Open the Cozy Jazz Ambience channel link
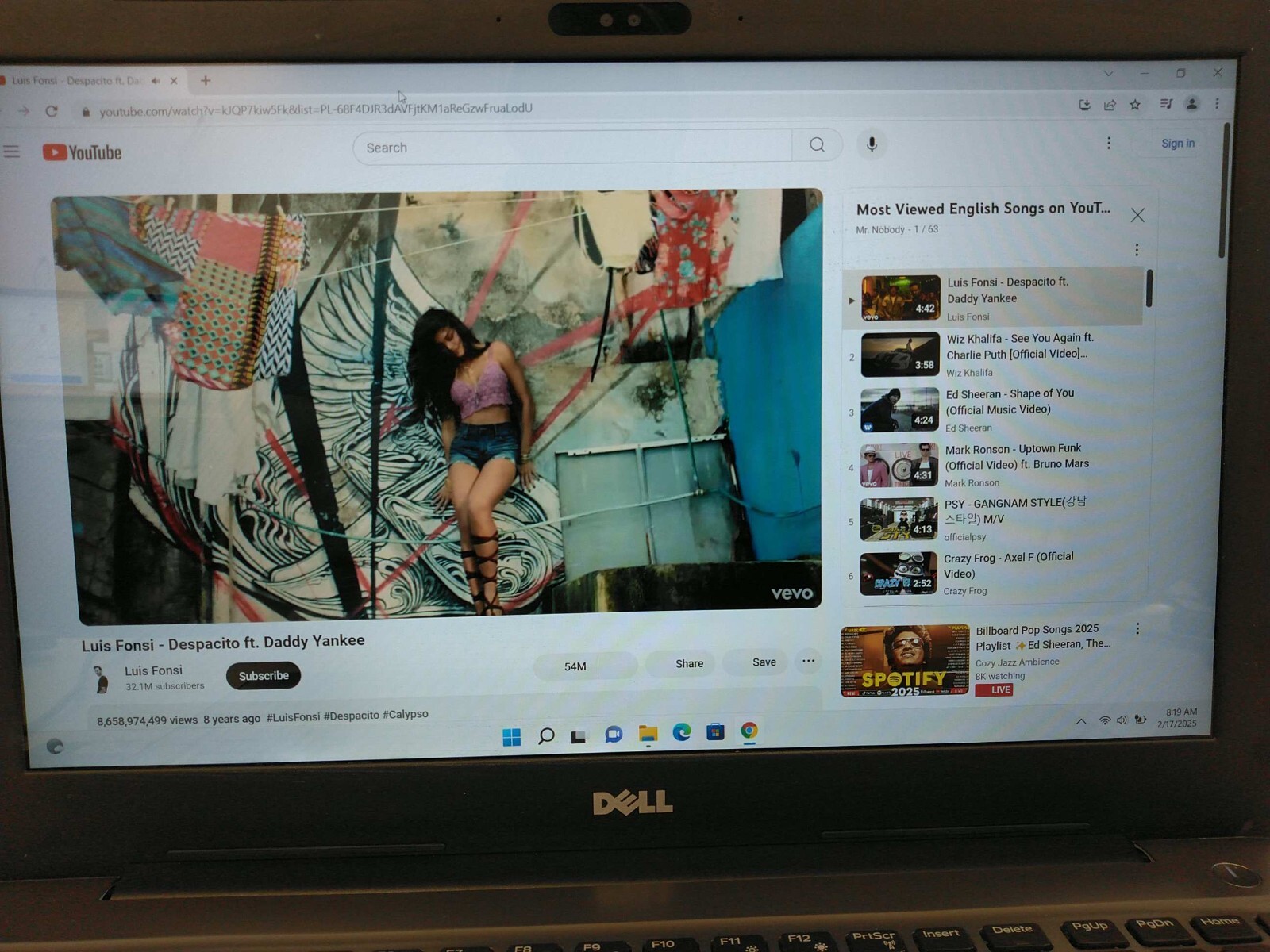This screenshot has height=952, width=1270. (1017, 662)
